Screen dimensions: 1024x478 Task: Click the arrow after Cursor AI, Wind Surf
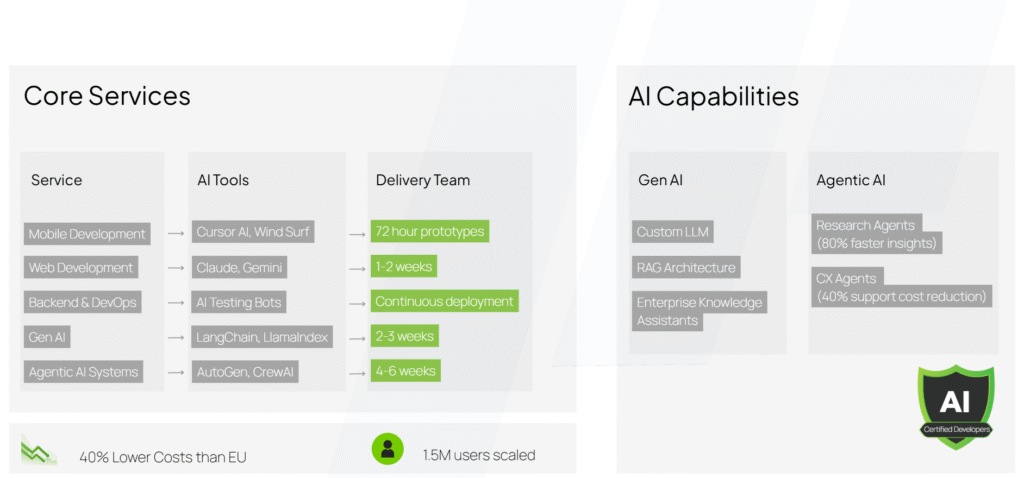click(356, 234)
